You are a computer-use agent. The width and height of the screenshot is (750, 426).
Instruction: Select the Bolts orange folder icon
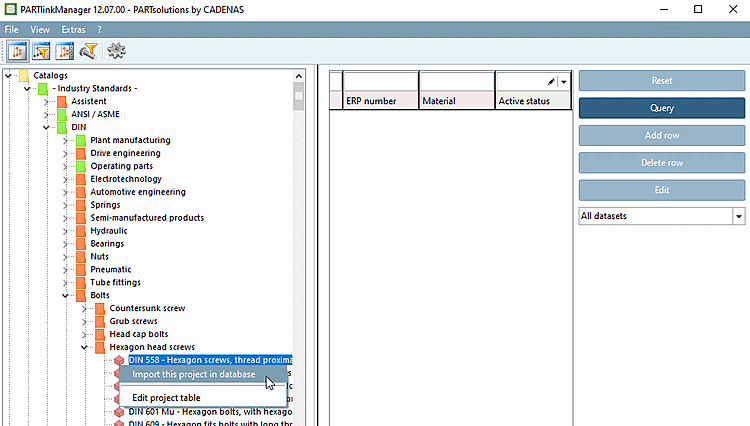[81, 295]
